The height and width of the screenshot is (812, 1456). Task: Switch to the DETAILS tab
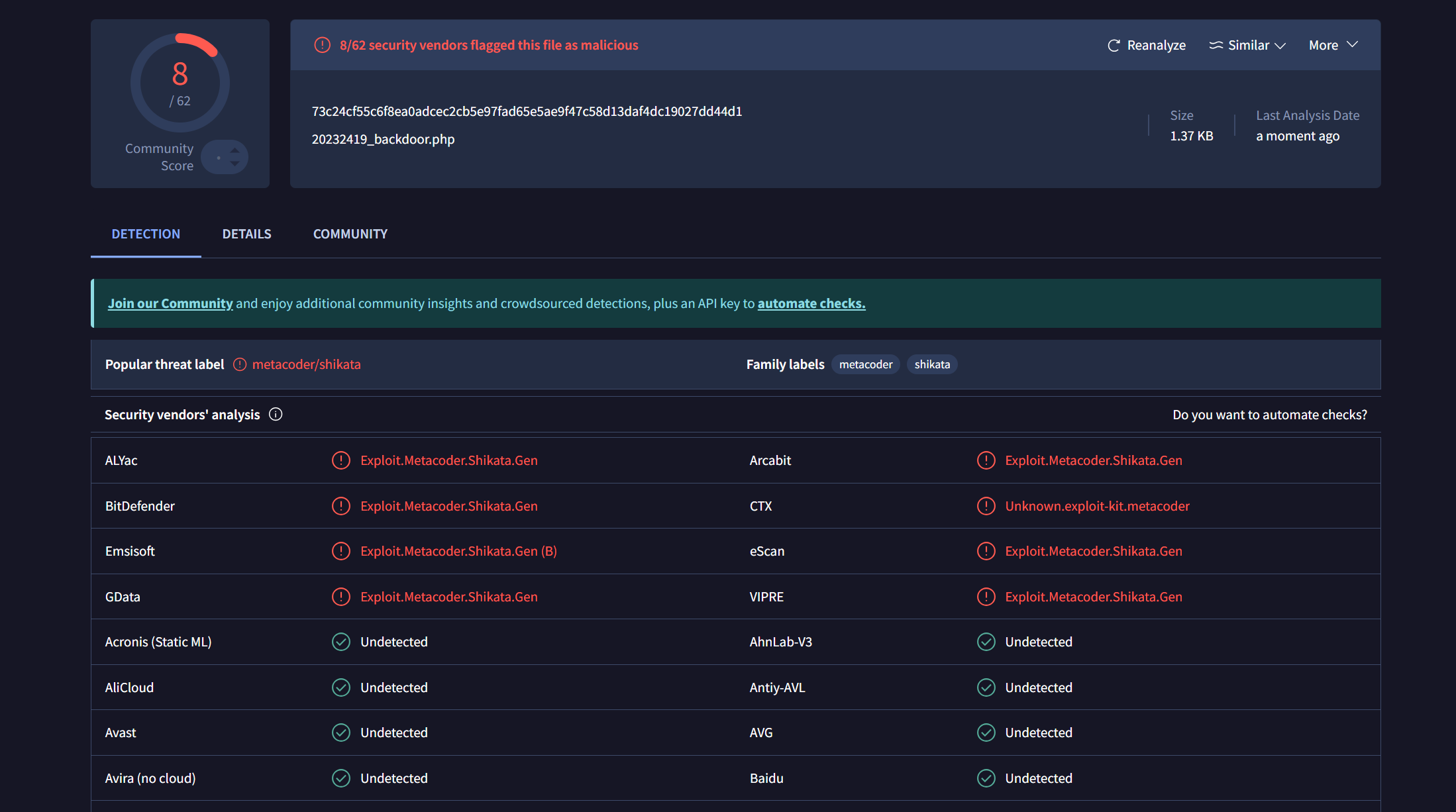pyautogui.click(x=246, y=234)
